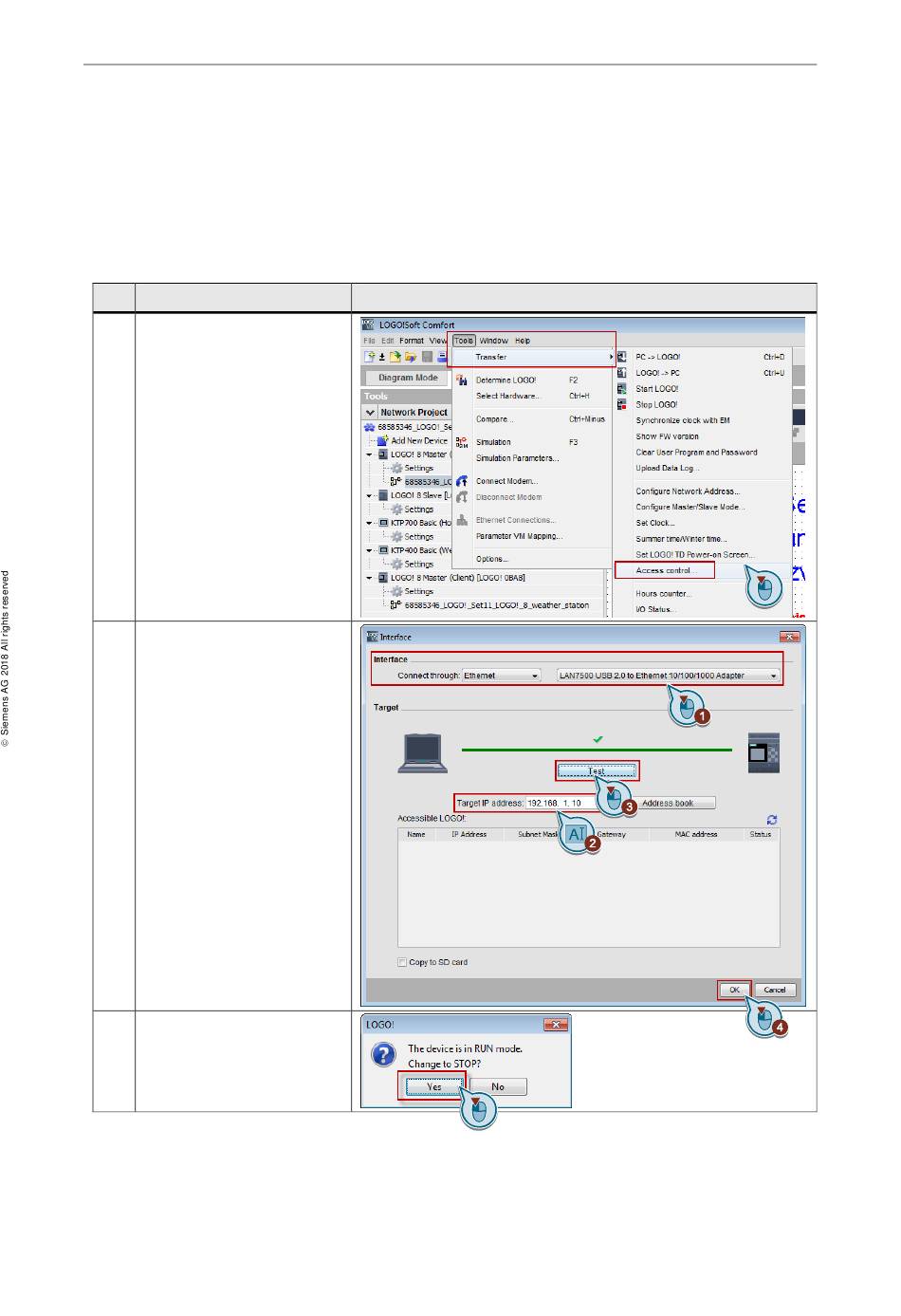Viewport: 901px width, 1316px height.
Task: Open the Transfer submenu
Action: [x=534, y=357]
